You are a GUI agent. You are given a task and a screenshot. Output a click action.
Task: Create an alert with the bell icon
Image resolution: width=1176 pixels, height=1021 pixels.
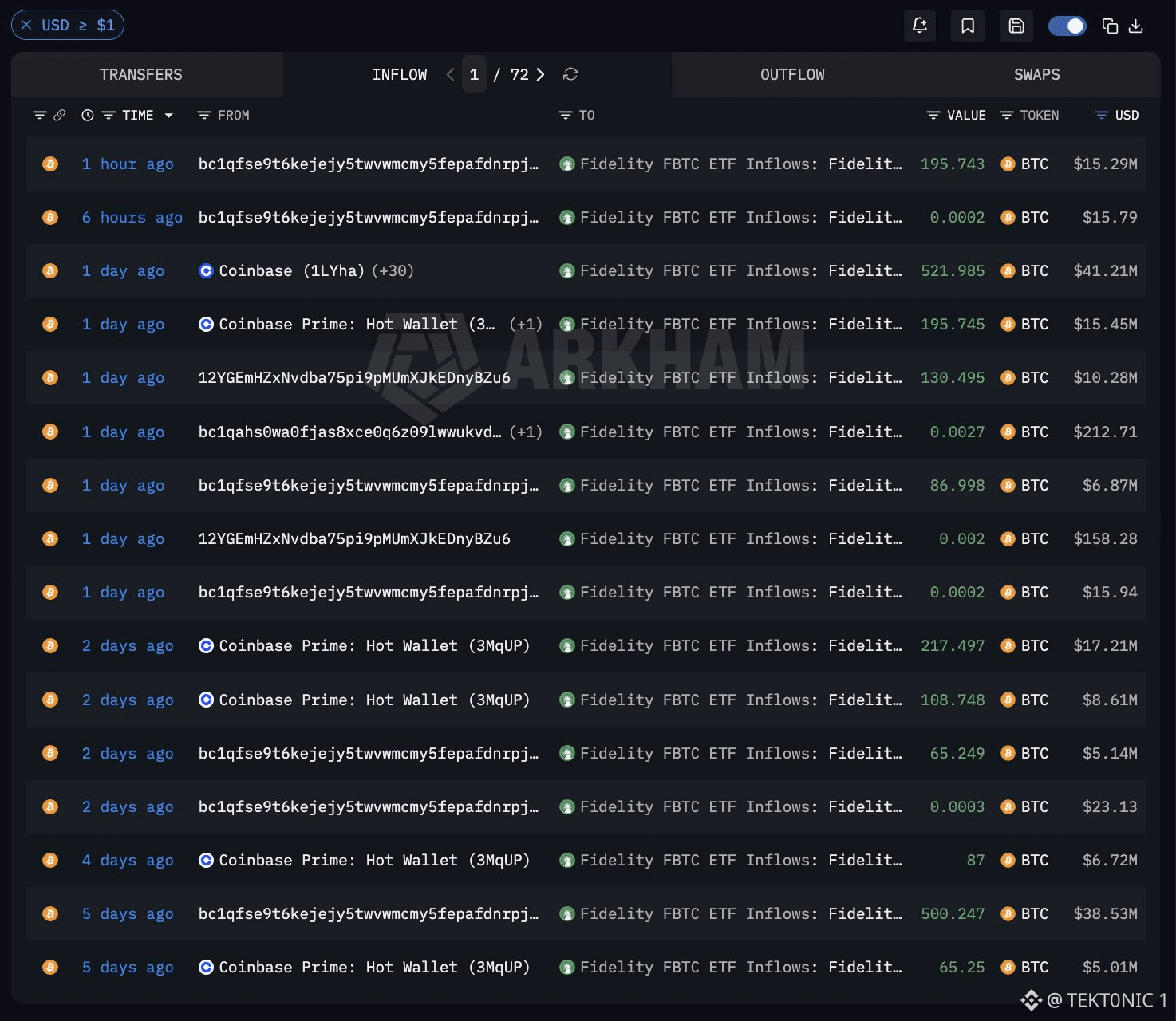920,26
